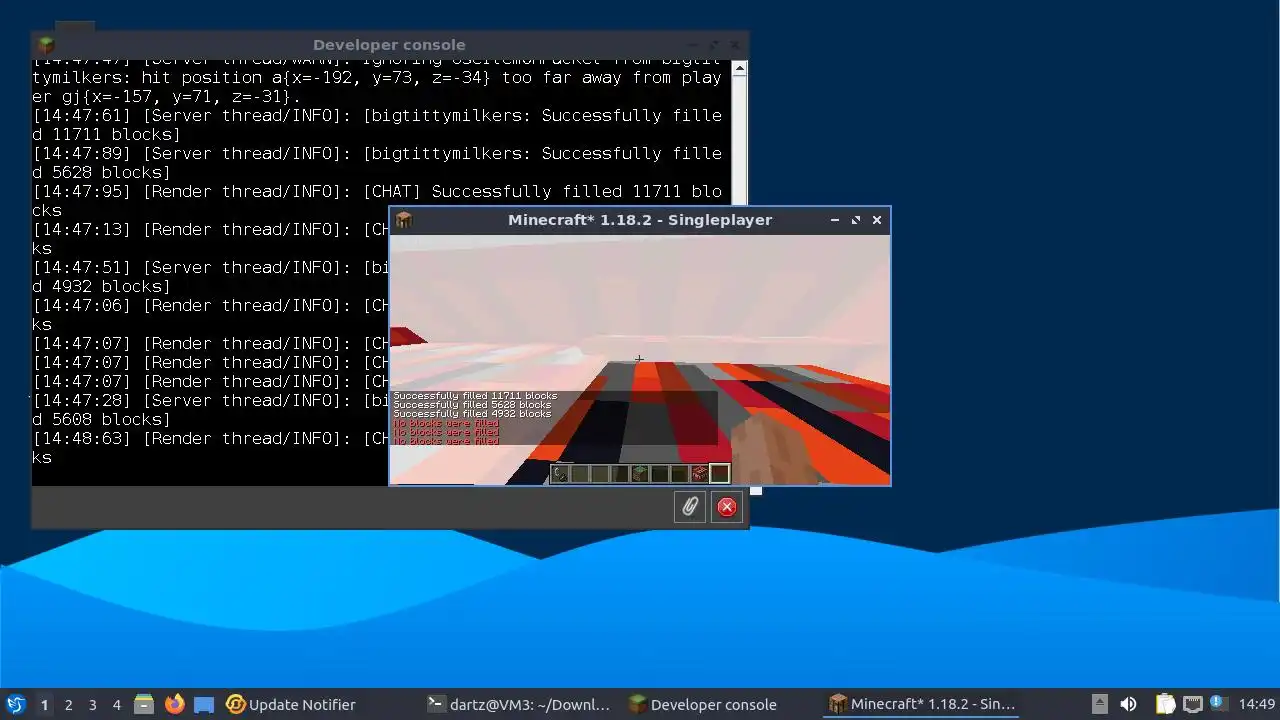This screenshot has width=1280, height=720.
Task: Click the network monitor icon in system tray
Action: tap(1192, 704)
